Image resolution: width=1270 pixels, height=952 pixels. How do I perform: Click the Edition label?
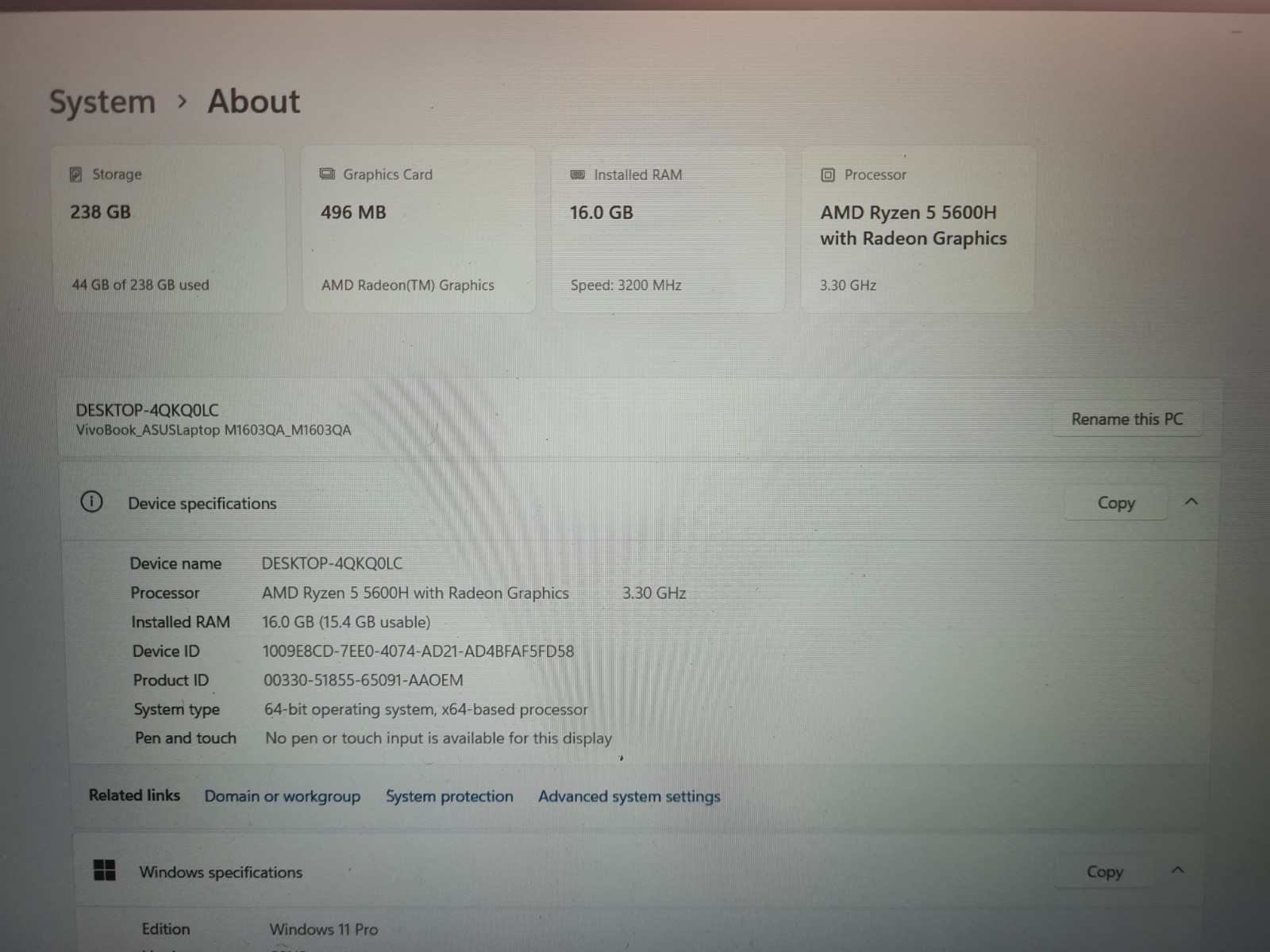[x=166, y=929]
